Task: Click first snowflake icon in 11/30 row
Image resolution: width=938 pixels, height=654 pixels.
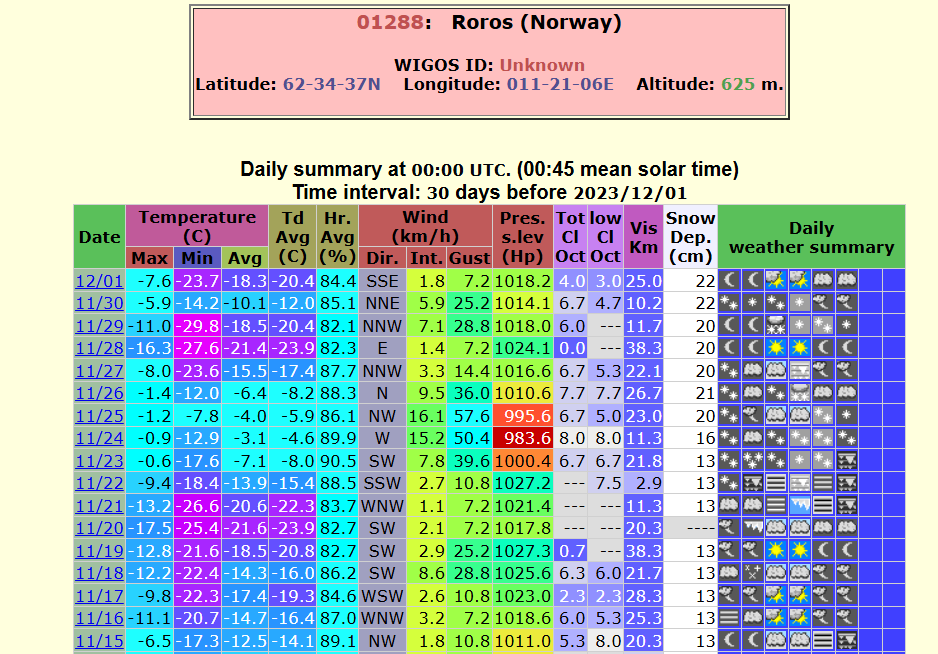Action: click(x=729, y=303)
